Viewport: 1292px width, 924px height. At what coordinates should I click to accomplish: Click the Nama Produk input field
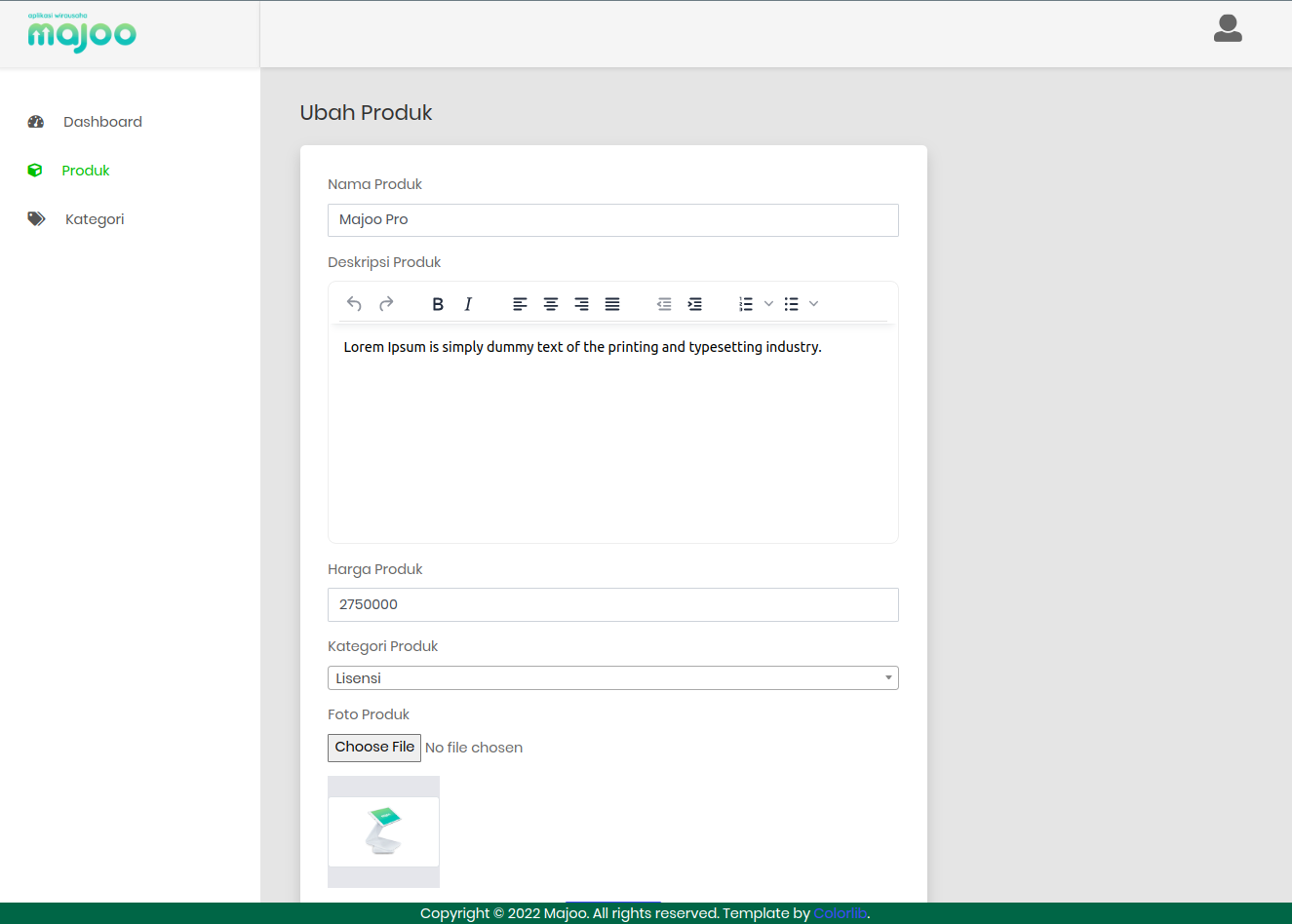click(613, 220)
